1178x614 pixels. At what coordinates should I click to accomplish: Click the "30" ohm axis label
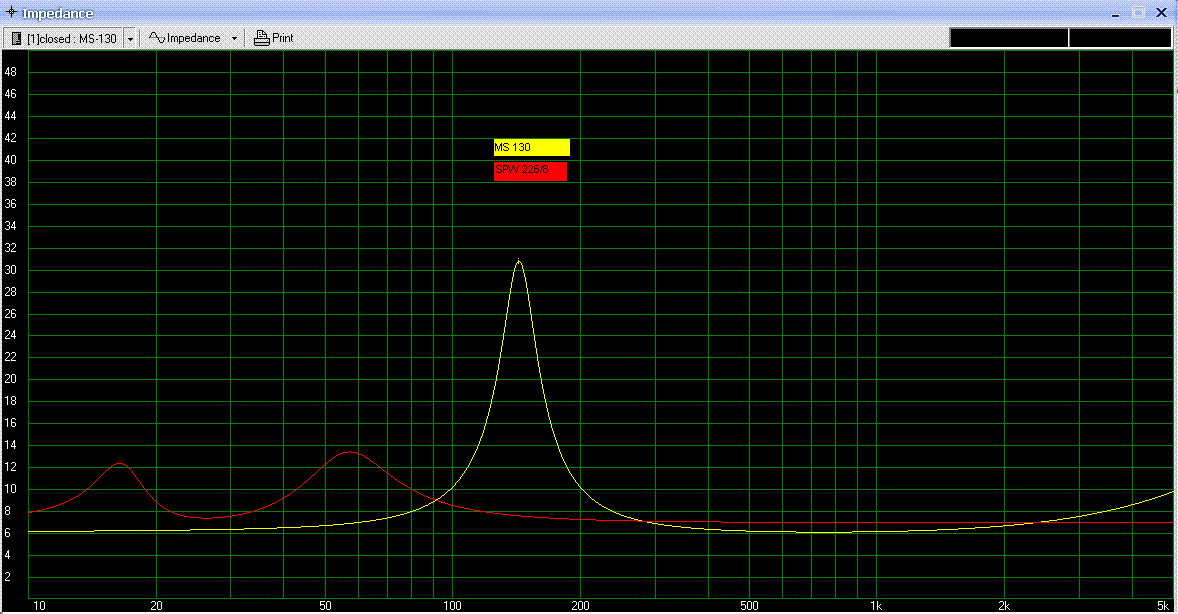point(11,270)
